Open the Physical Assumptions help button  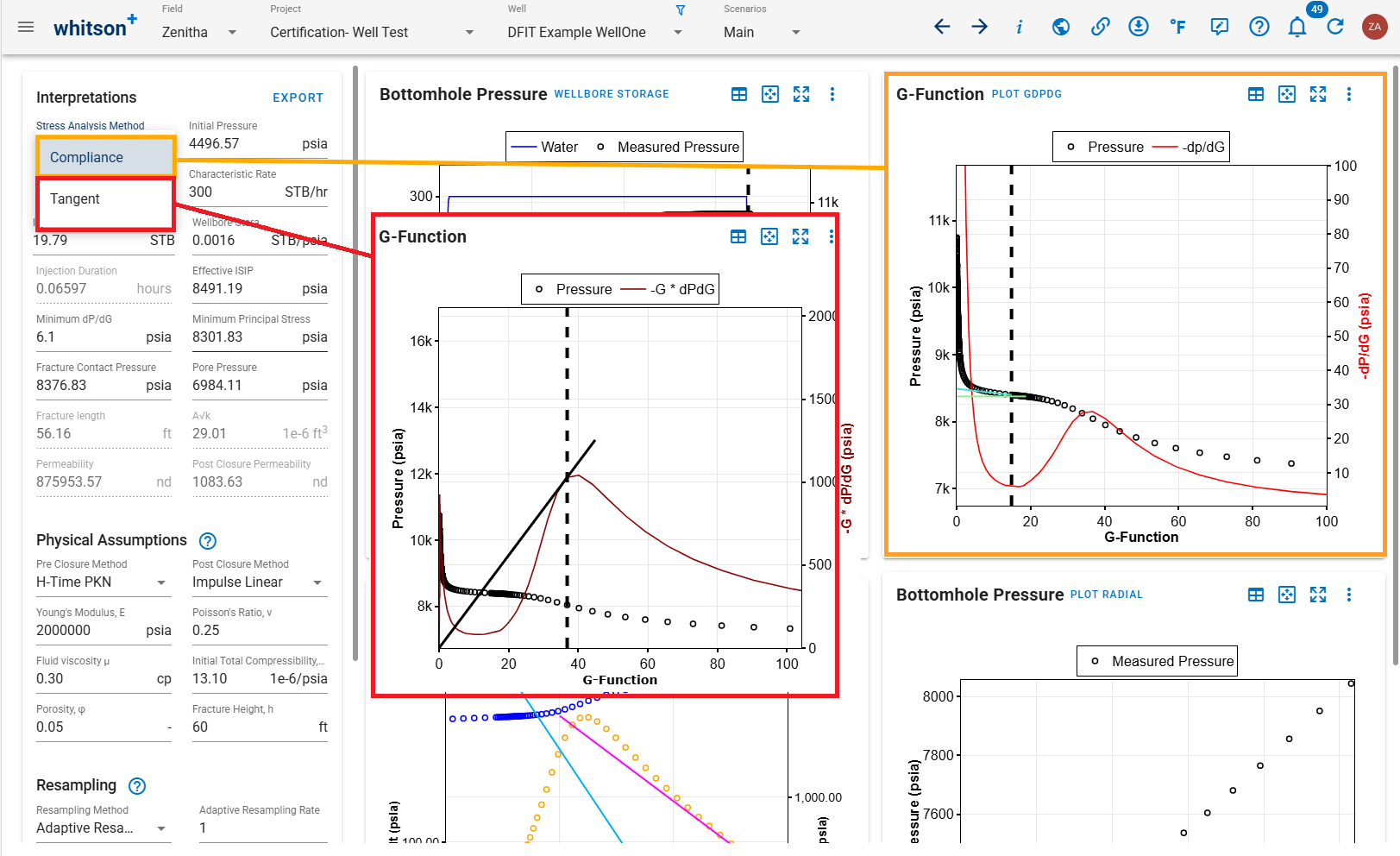(x=207, y=541)
